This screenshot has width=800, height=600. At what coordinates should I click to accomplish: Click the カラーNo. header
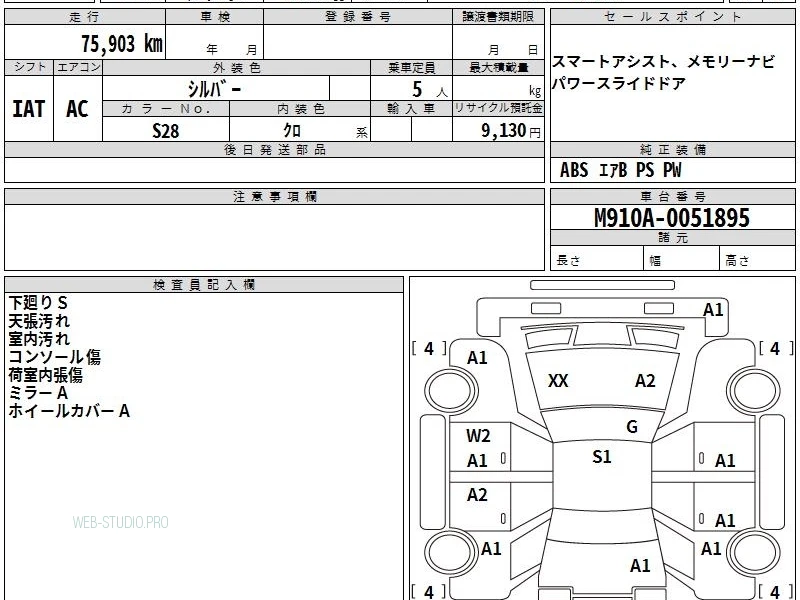(x=166, y=109)
